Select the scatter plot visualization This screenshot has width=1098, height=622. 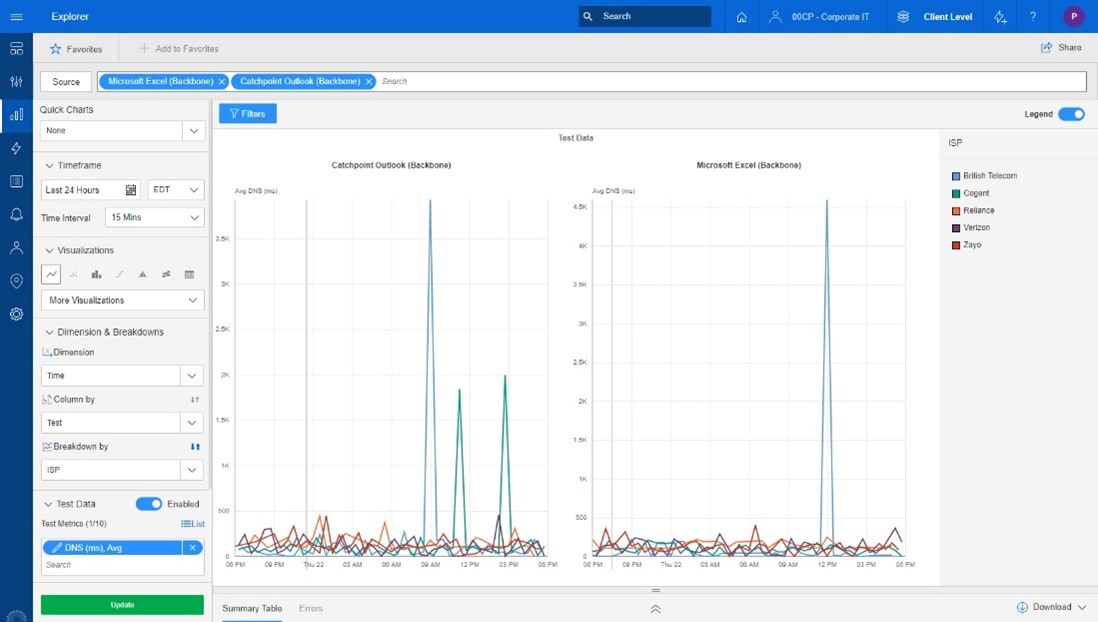(74, 275)
